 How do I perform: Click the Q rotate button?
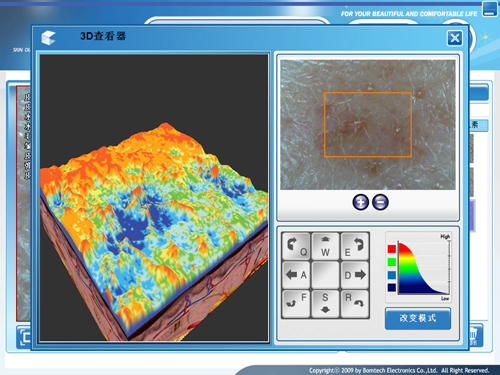coord(296,246)
